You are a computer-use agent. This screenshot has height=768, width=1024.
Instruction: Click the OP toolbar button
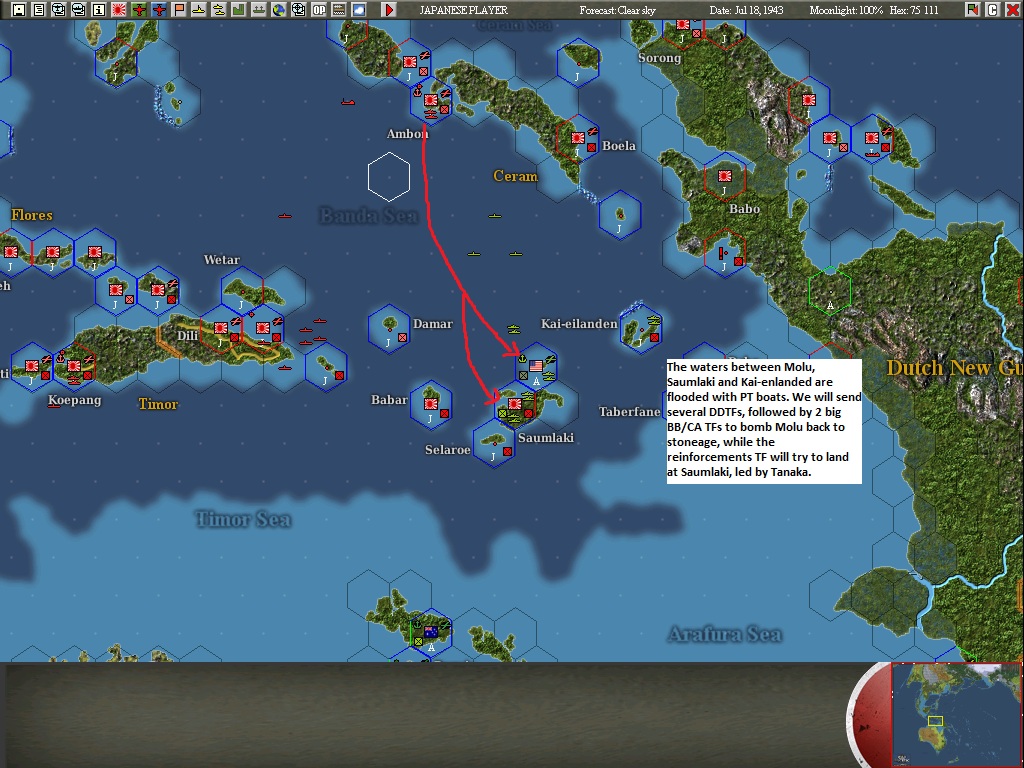(x=319, y=10)
